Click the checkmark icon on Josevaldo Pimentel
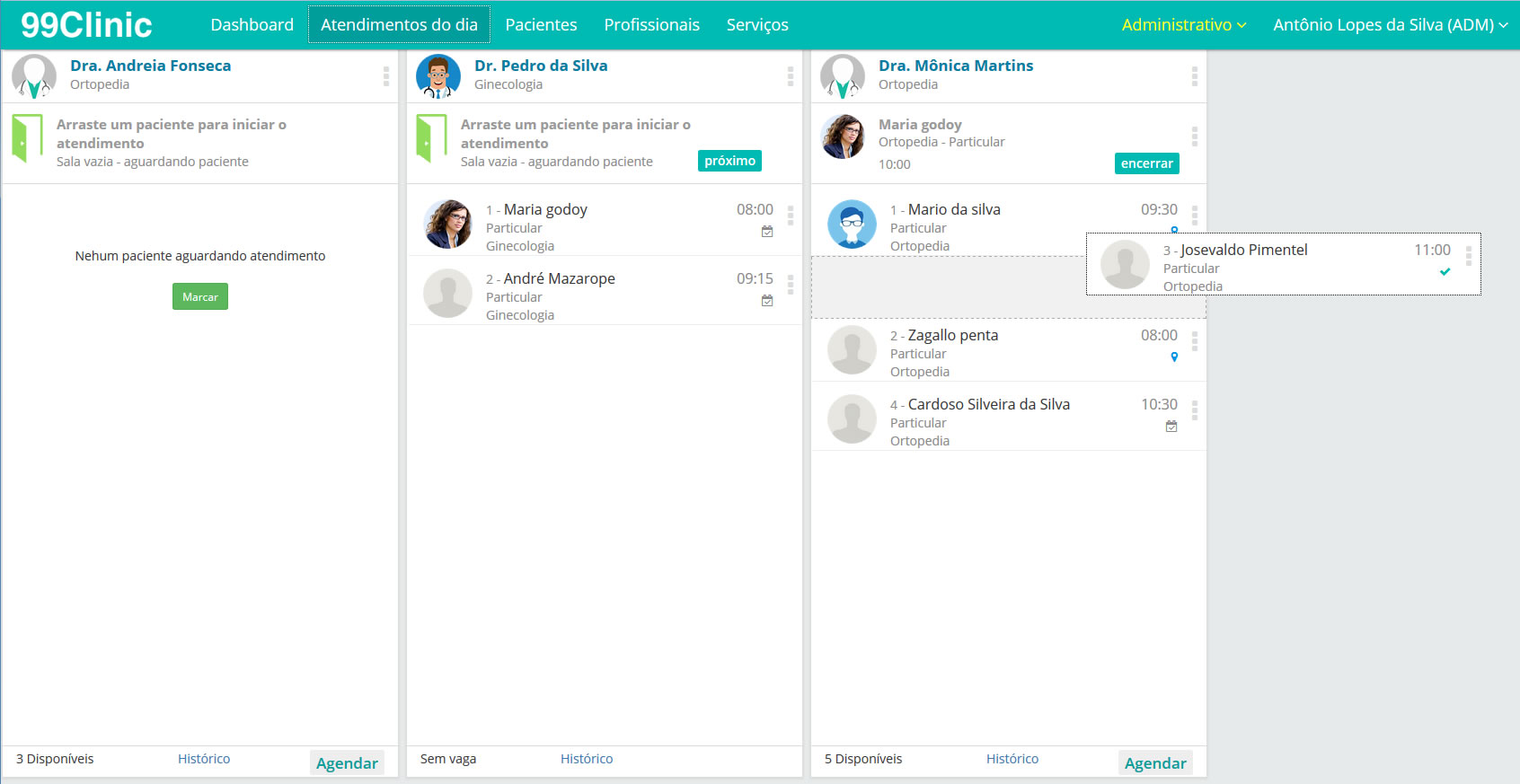 tap(1445, 271)
